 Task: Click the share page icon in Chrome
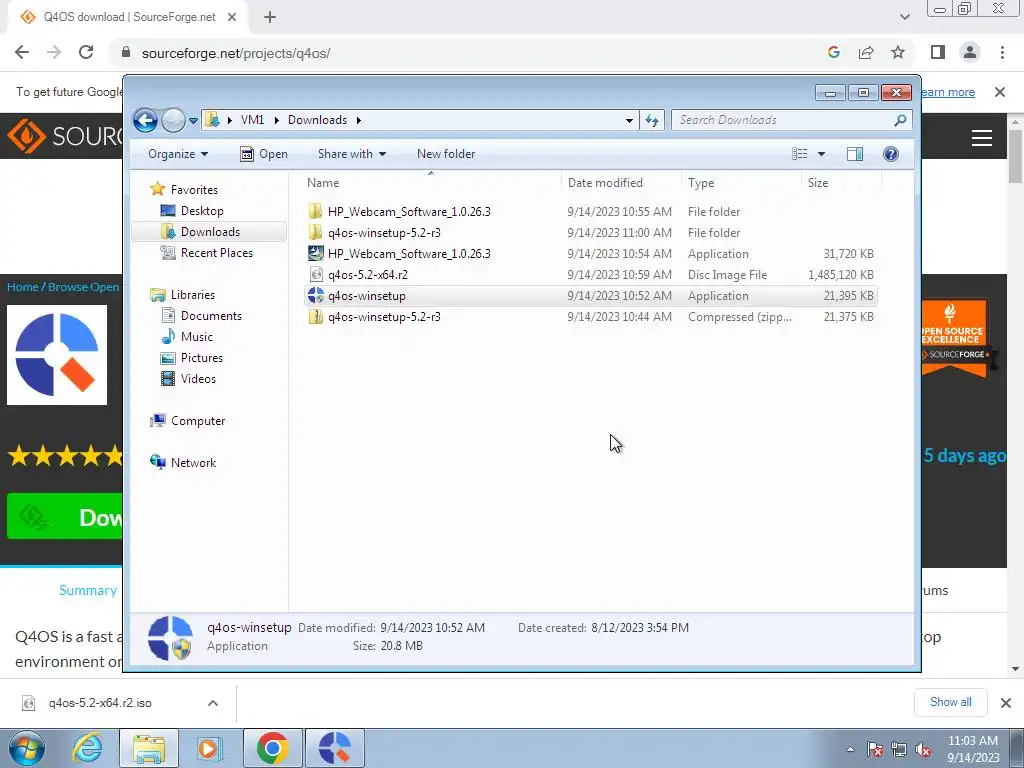tap(866, 53)
